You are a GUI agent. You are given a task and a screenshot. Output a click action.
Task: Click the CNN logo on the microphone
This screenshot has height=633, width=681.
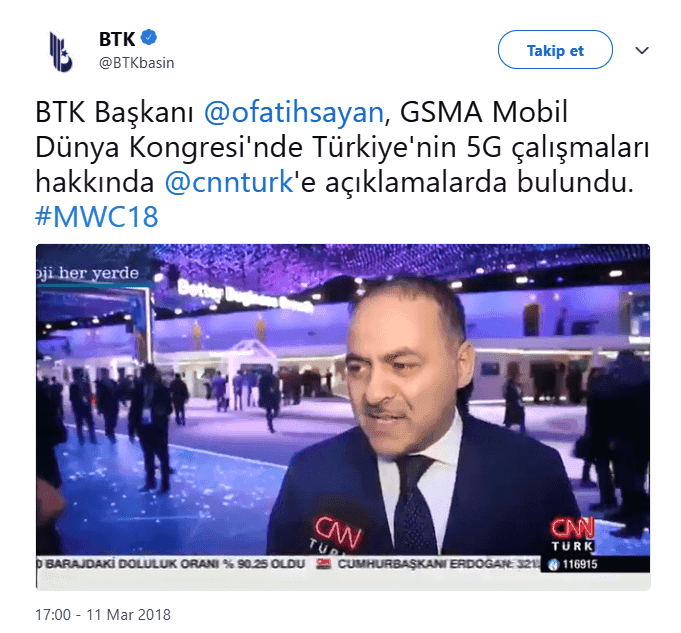[x=337, y=534]
